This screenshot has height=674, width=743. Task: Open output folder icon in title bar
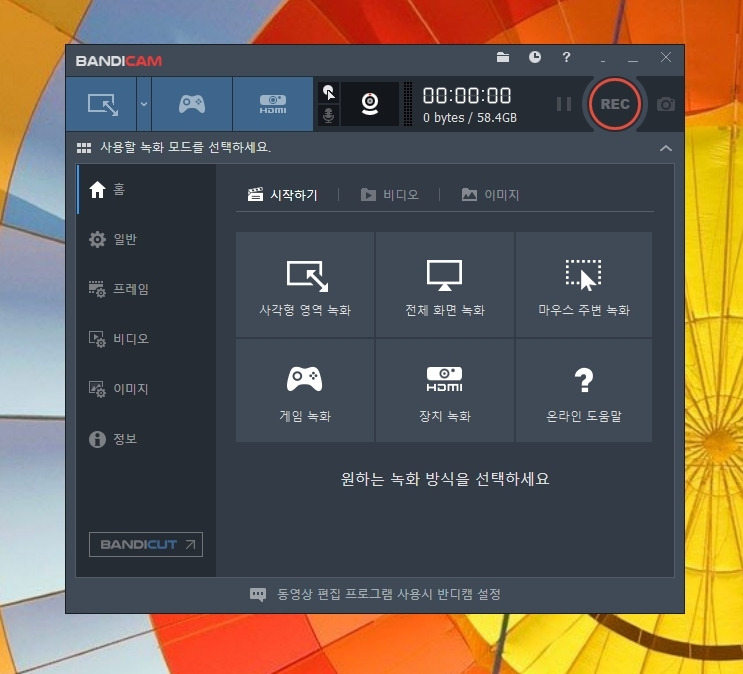[503, 57]
